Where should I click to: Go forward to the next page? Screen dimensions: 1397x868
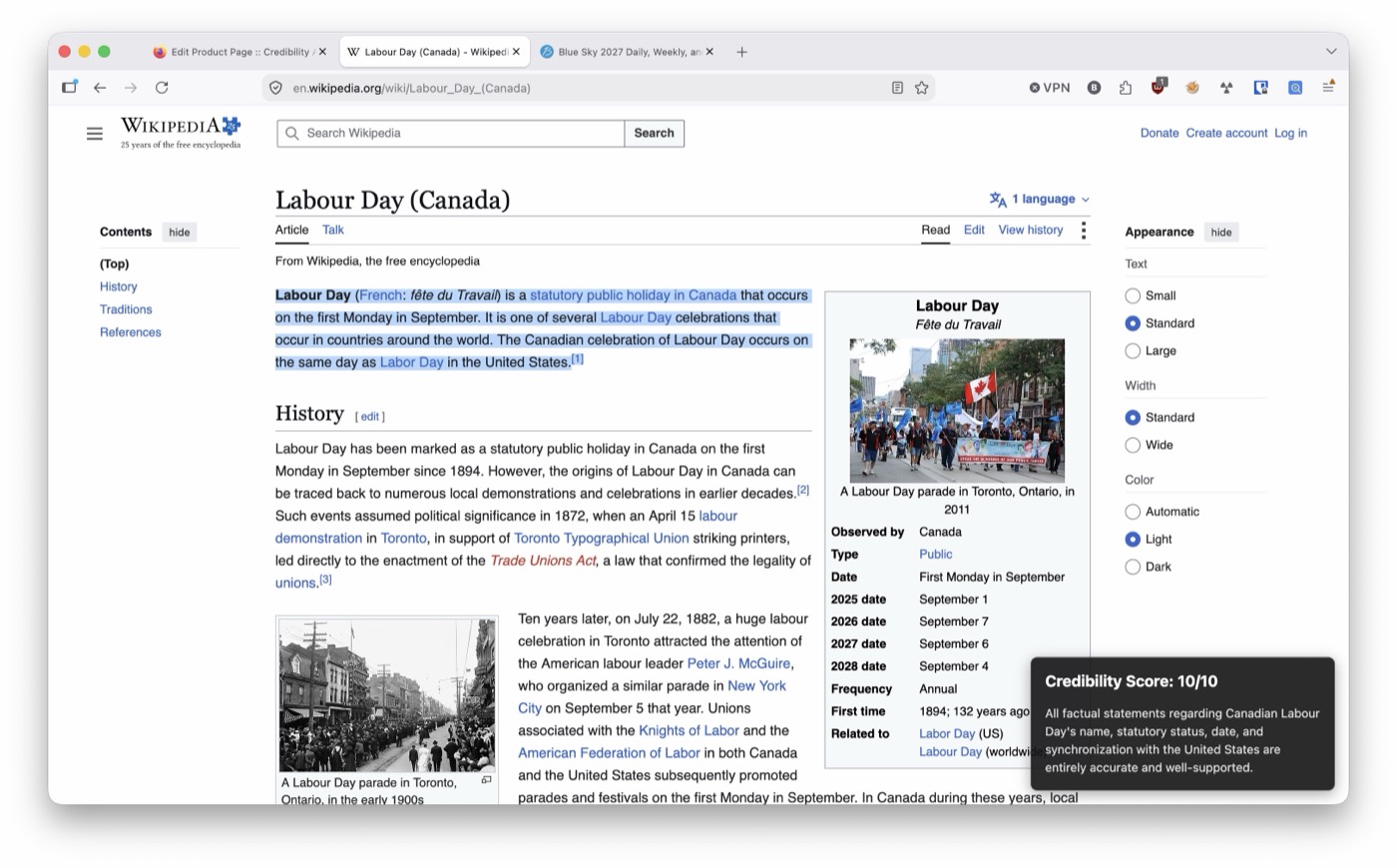click(x=131, y=88)
